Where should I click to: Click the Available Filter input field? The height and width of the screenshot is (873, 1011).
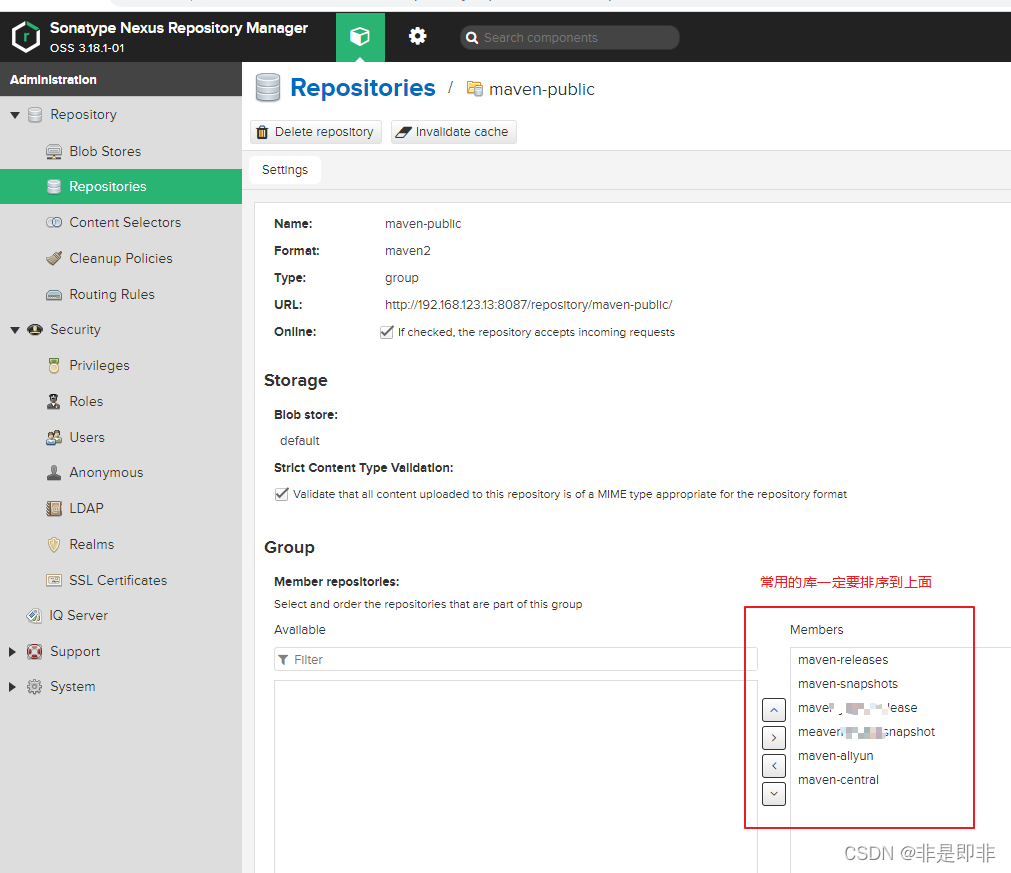click(x=516, y=660)
